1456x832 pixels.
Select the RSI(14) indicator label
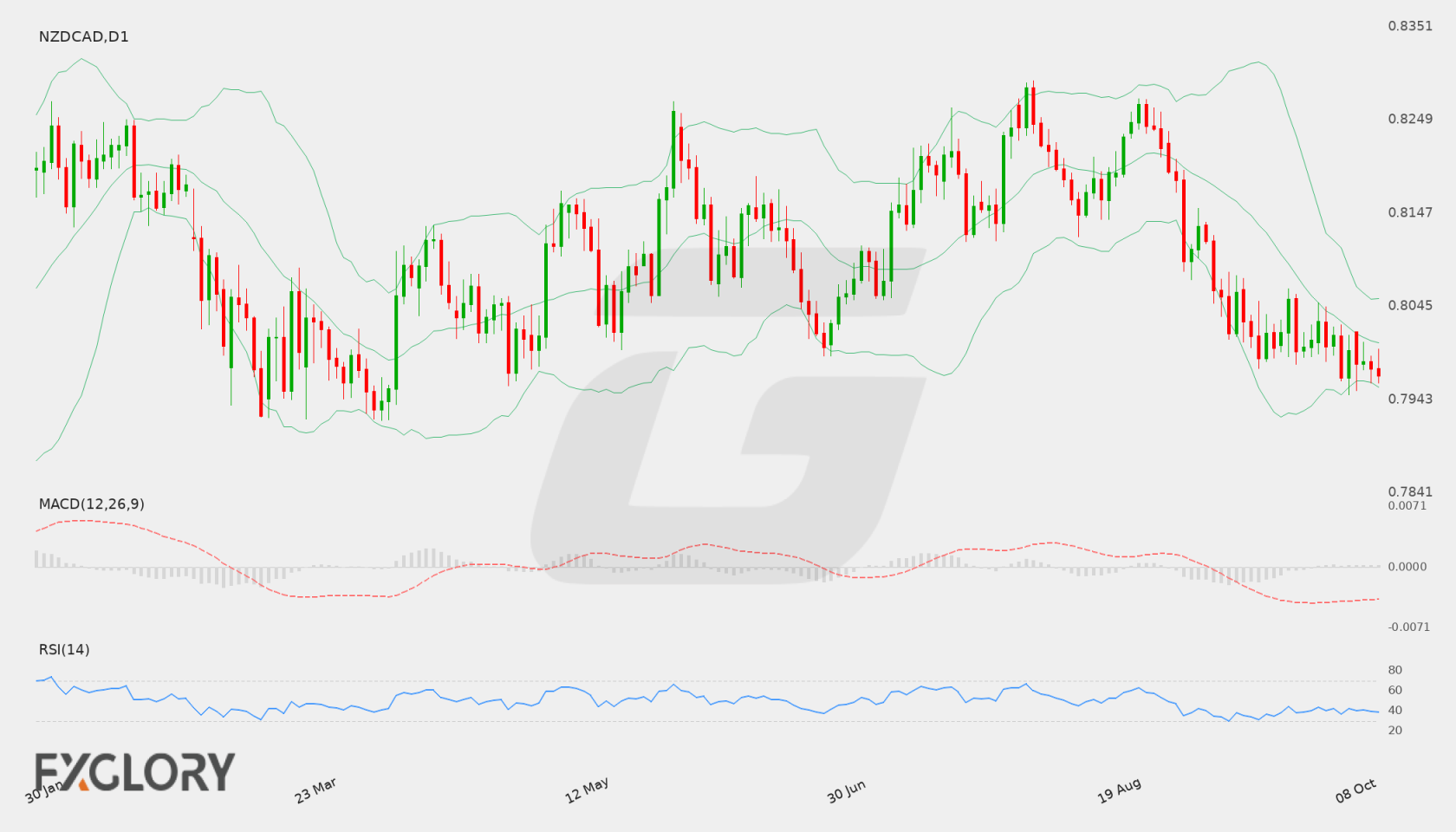coord(64,649)
